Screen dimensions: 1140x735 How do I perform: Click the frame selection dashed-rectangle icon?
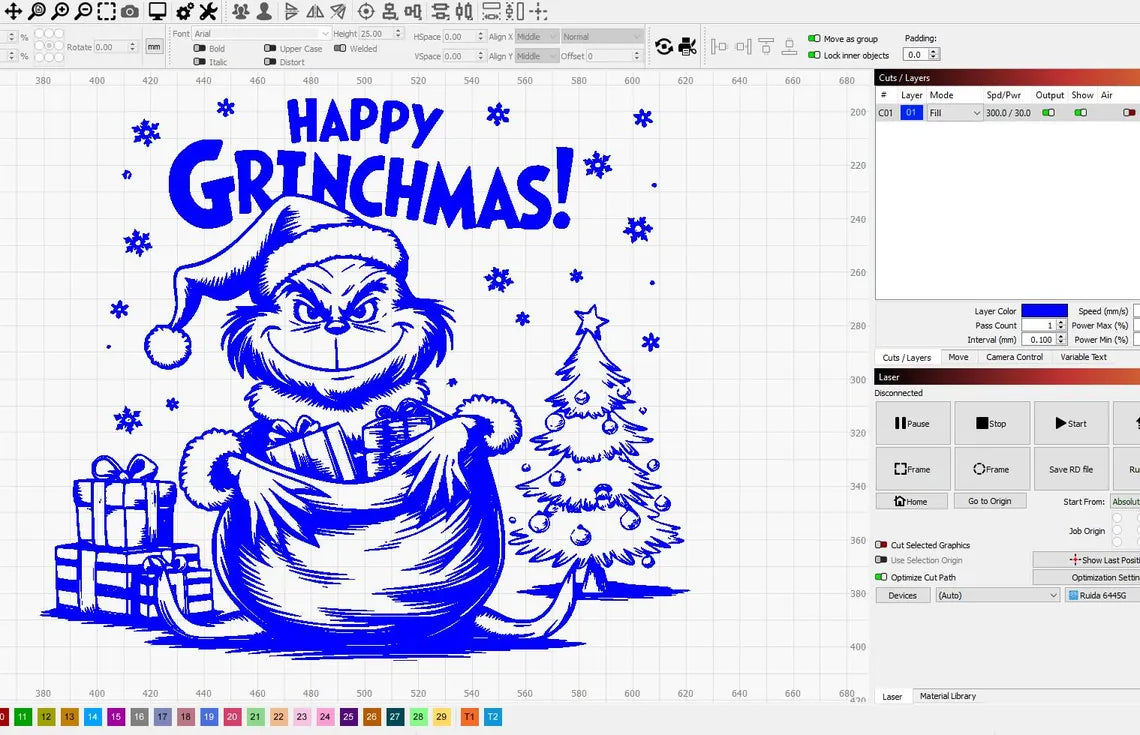coord(106,12)
